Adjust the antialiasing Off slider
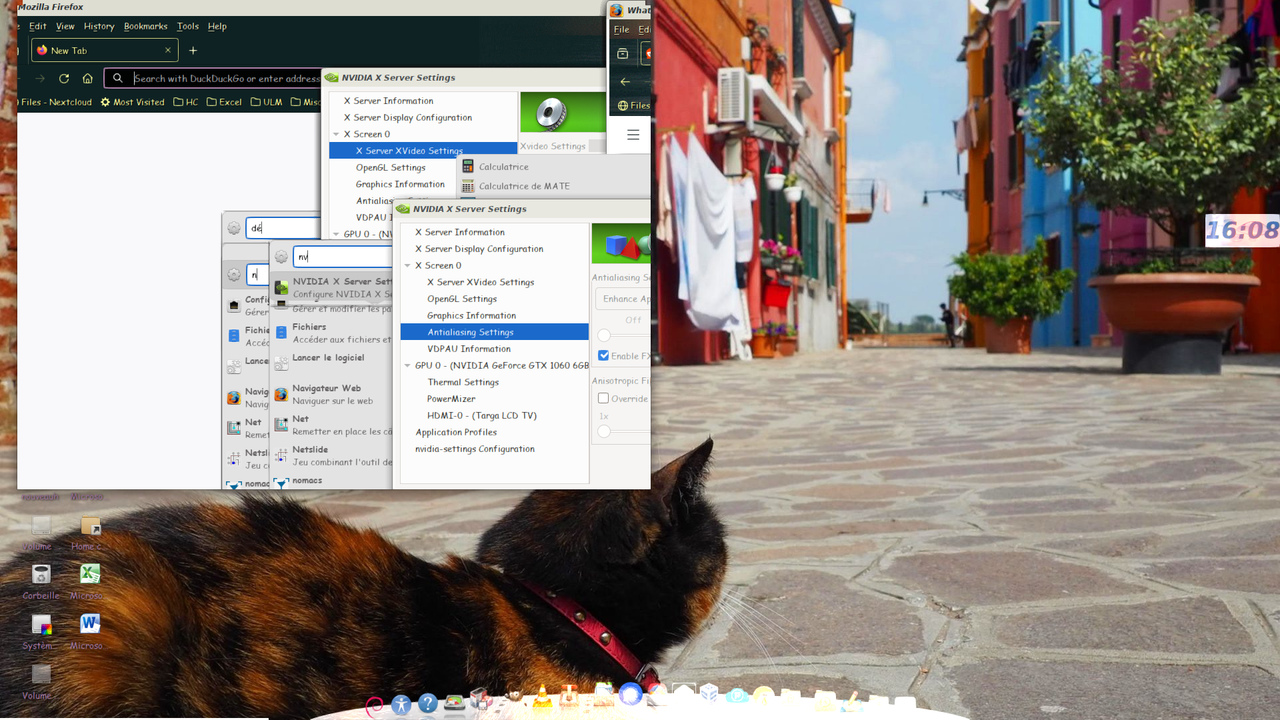The width and height of the screenshot is (1280, 720). 604,335
